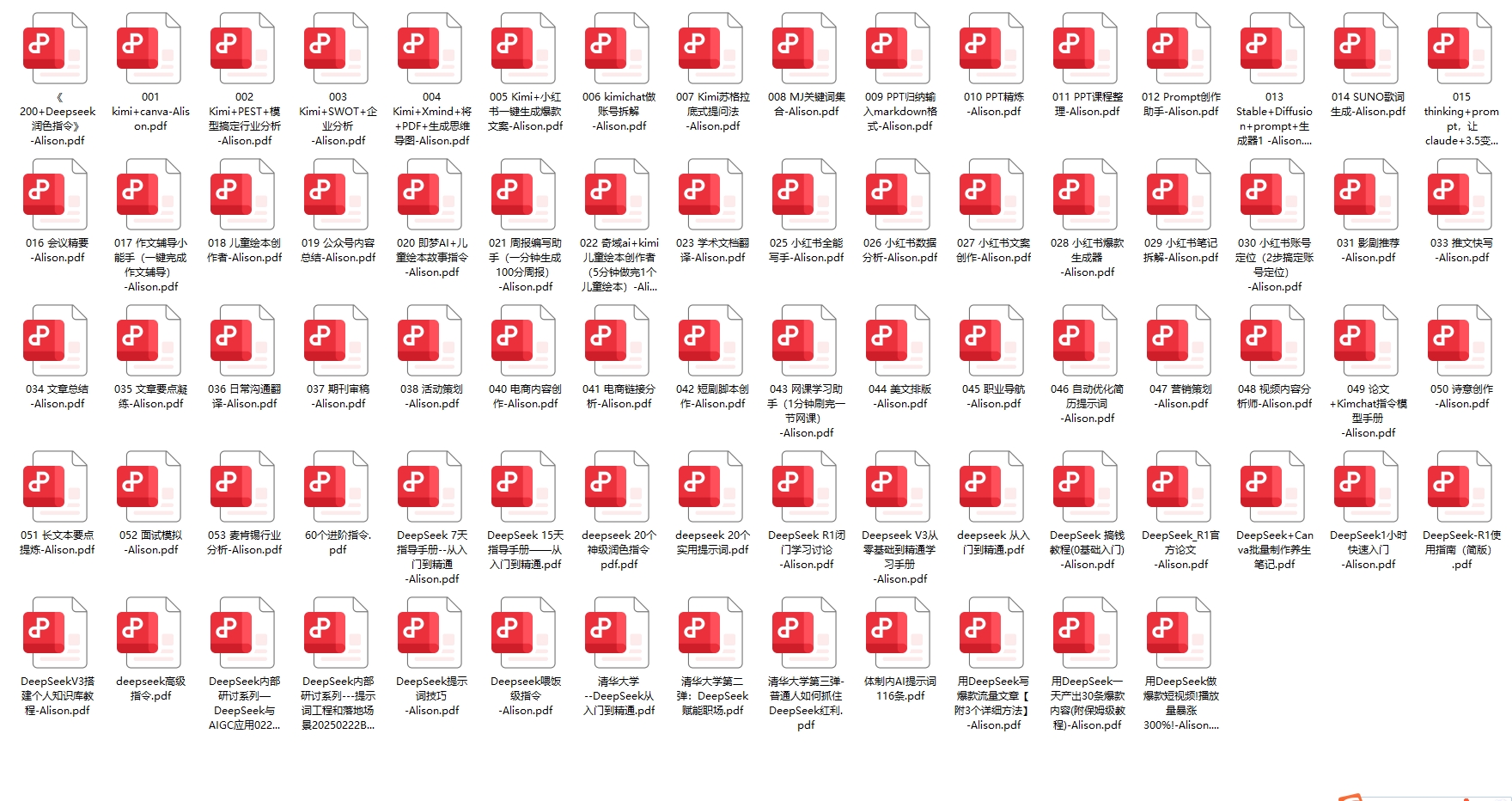Select the 004 Kimi+Xmind PDF icon
Screen dimensions: 1512x801
coord(430,48)
